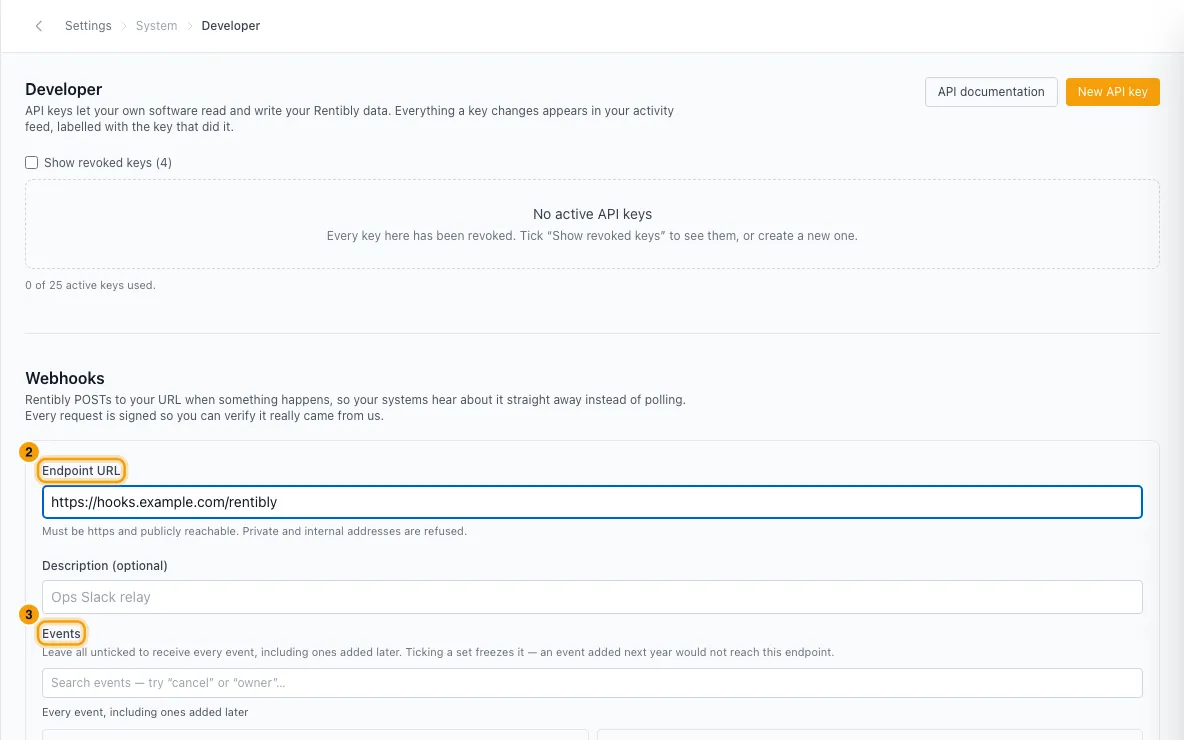Click the back arrow icon

[x=39, y=26]
